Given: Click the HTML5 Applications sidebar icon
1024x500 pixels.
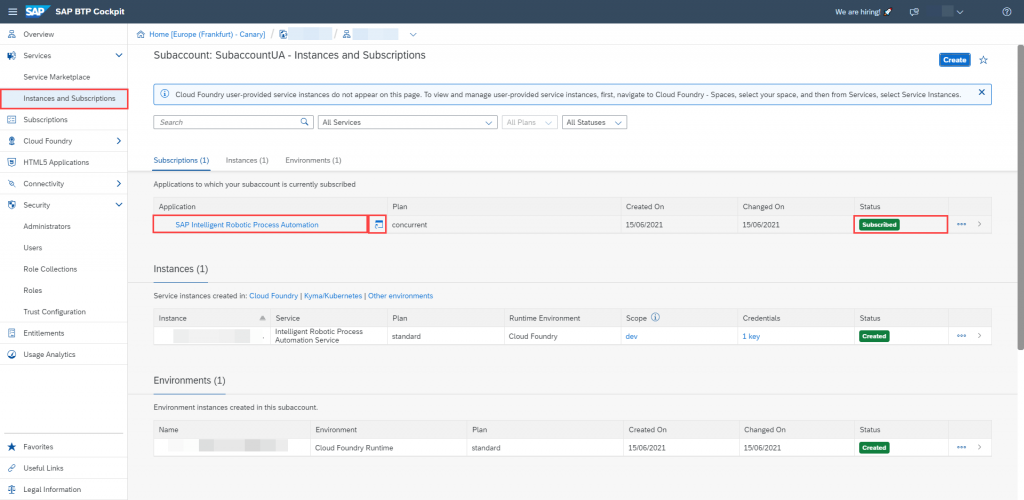Looking at the screenshot, I should click(x=11, y=162).
